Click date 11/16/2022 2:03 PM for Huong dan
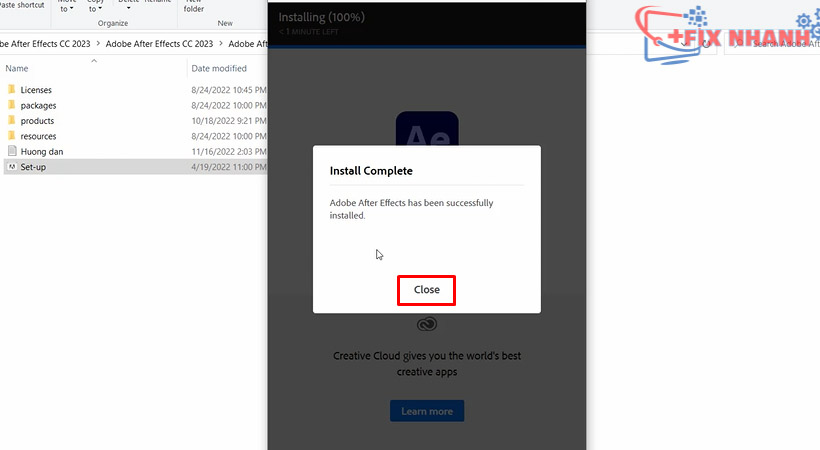Viewport: 820px width, 450px height. (x=229, y=152)
